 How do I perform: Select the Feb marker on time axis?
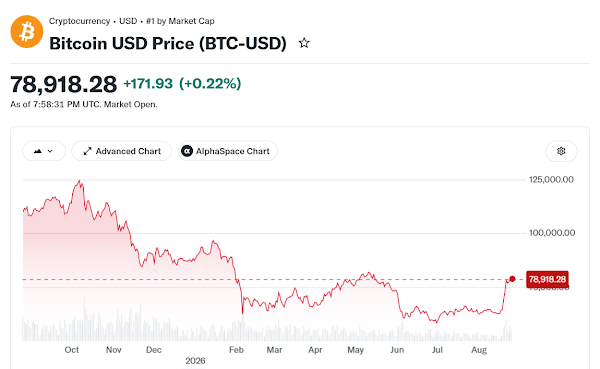pyautogui.click(x=236, y=350)
